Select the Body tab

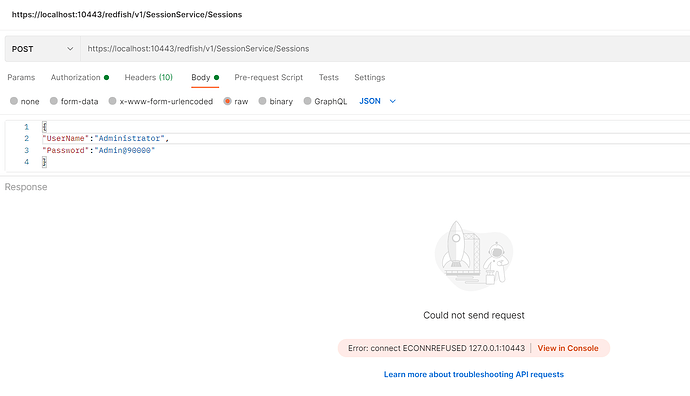tap(205, 77)
